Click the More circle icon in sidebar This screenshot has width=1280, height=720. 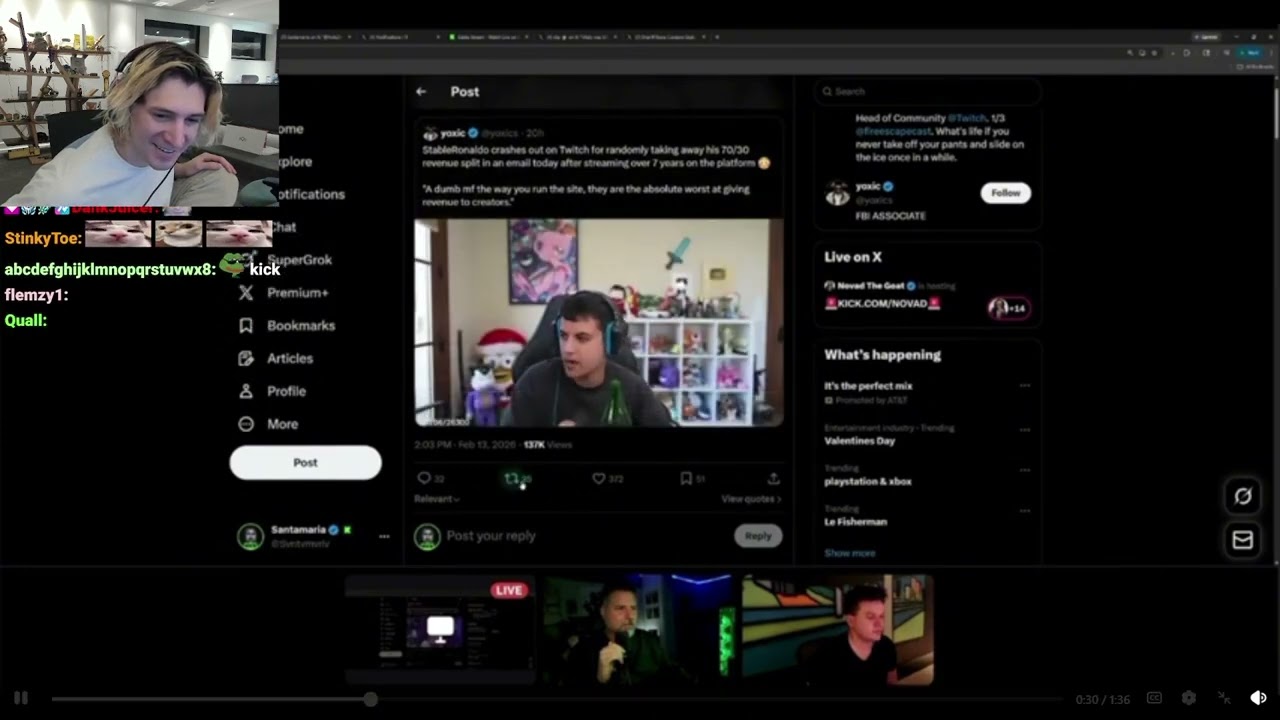click(x=246, y=424)
